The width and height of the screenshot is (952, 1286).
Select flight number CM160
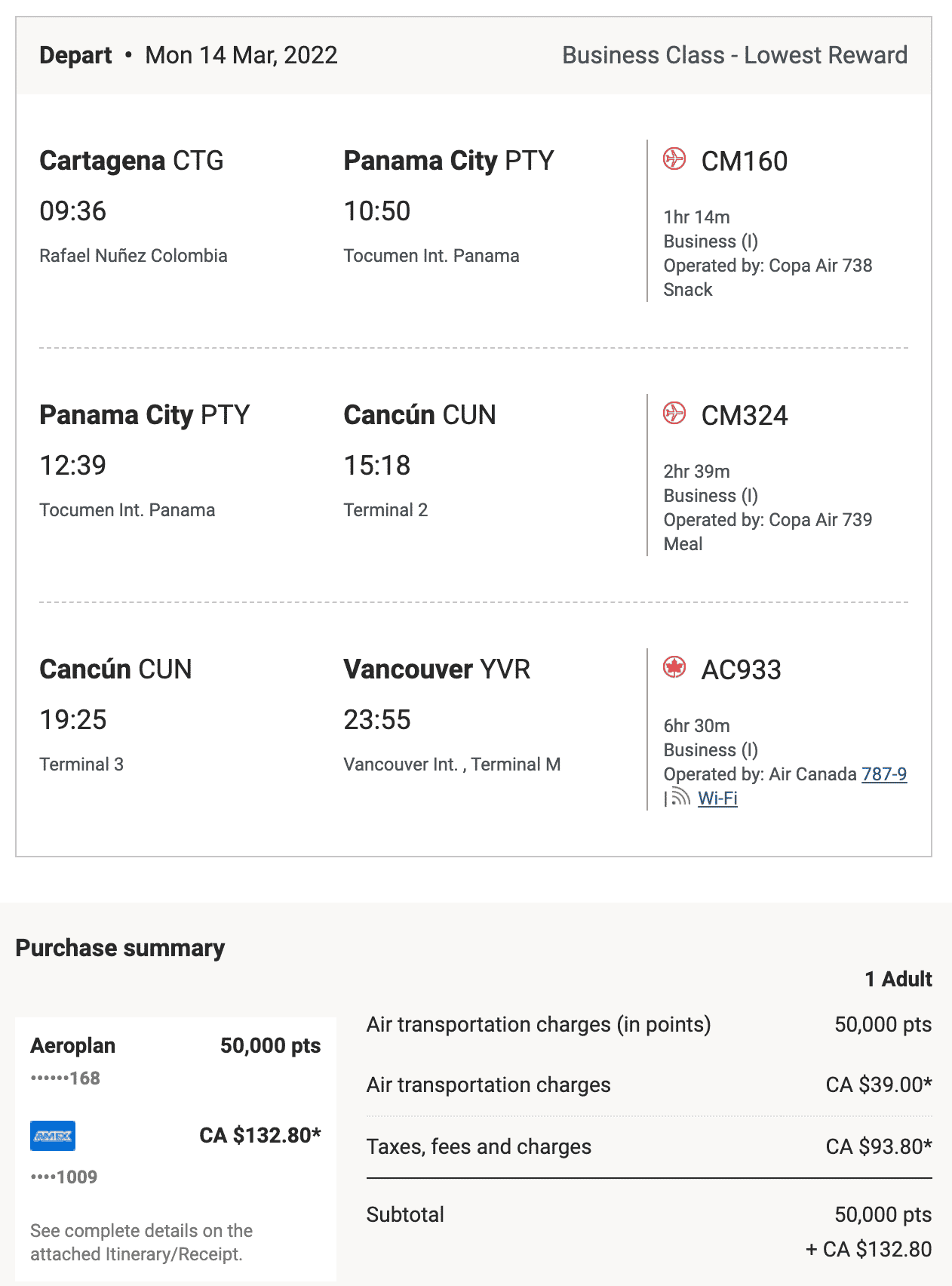(x=745, y=162)
